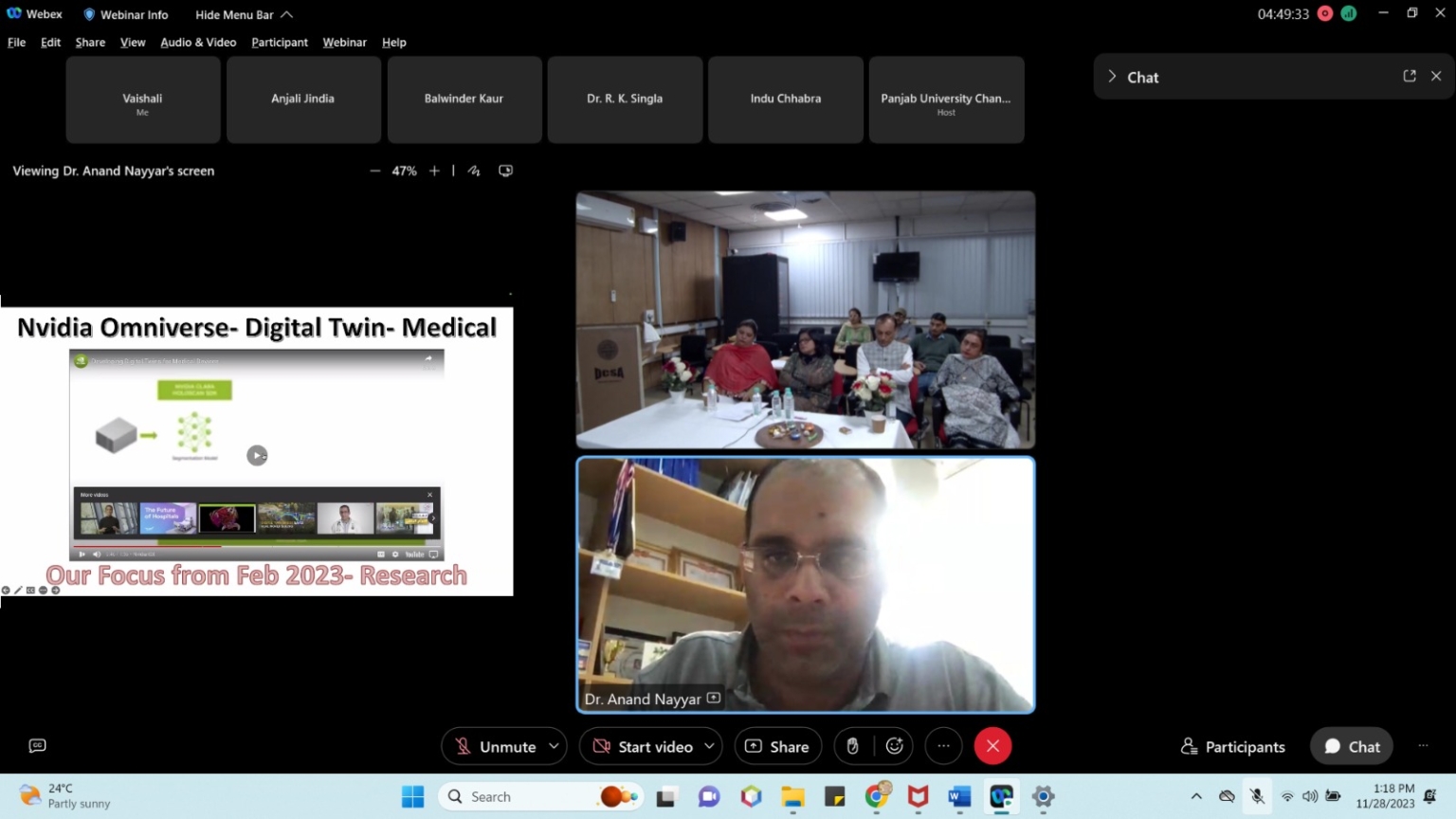Screen dimensions: 1456x819
Task: Zoom in shared screen with plus
Action: (434, 172)
